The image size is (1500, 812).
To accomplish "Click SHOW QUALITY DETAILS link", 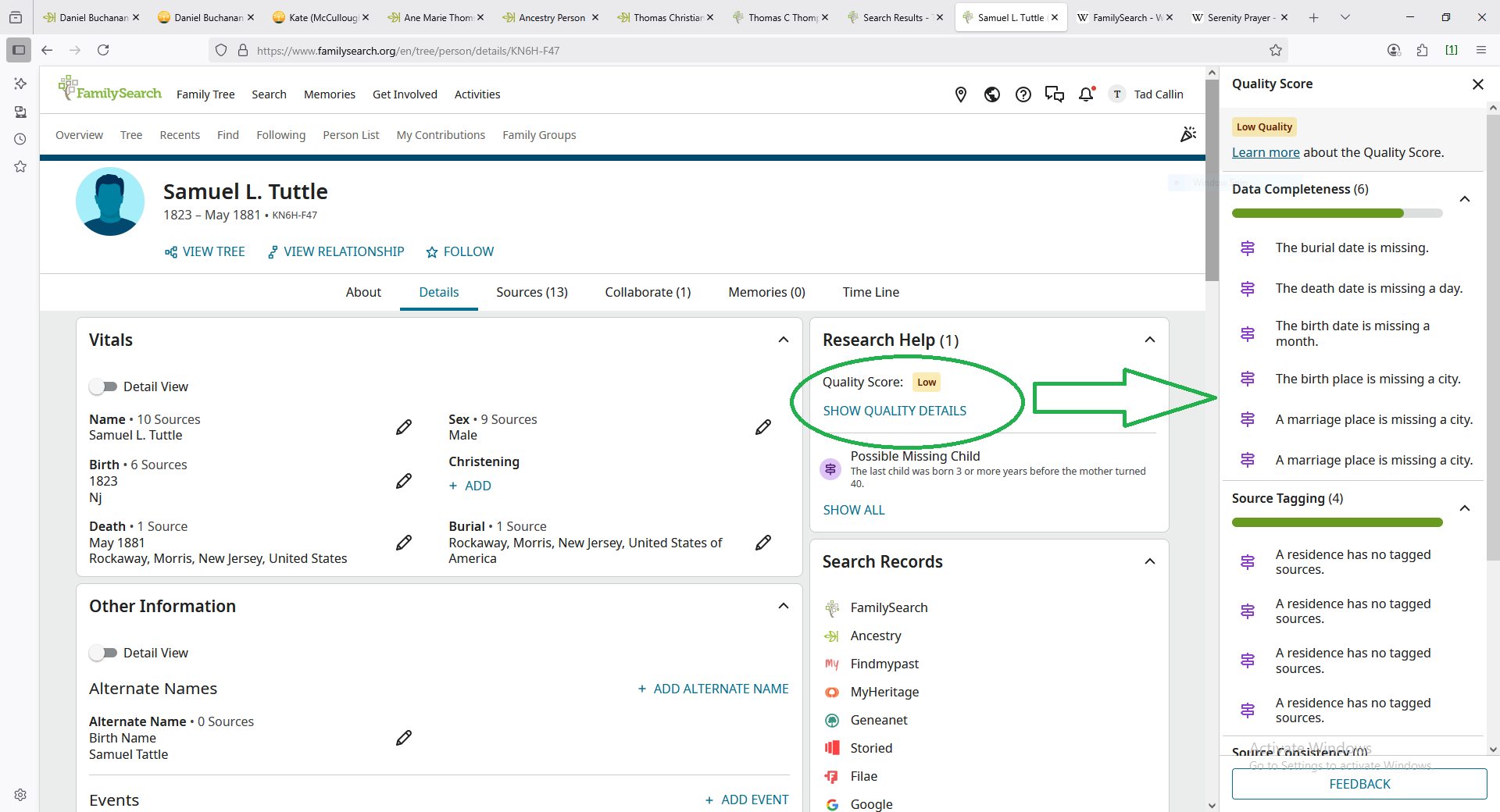I will tap(895, 411).
